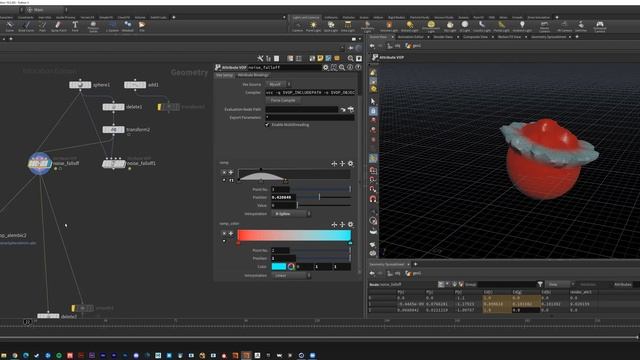
Task: Click the ramp Position slider
Action: (324, 197)
